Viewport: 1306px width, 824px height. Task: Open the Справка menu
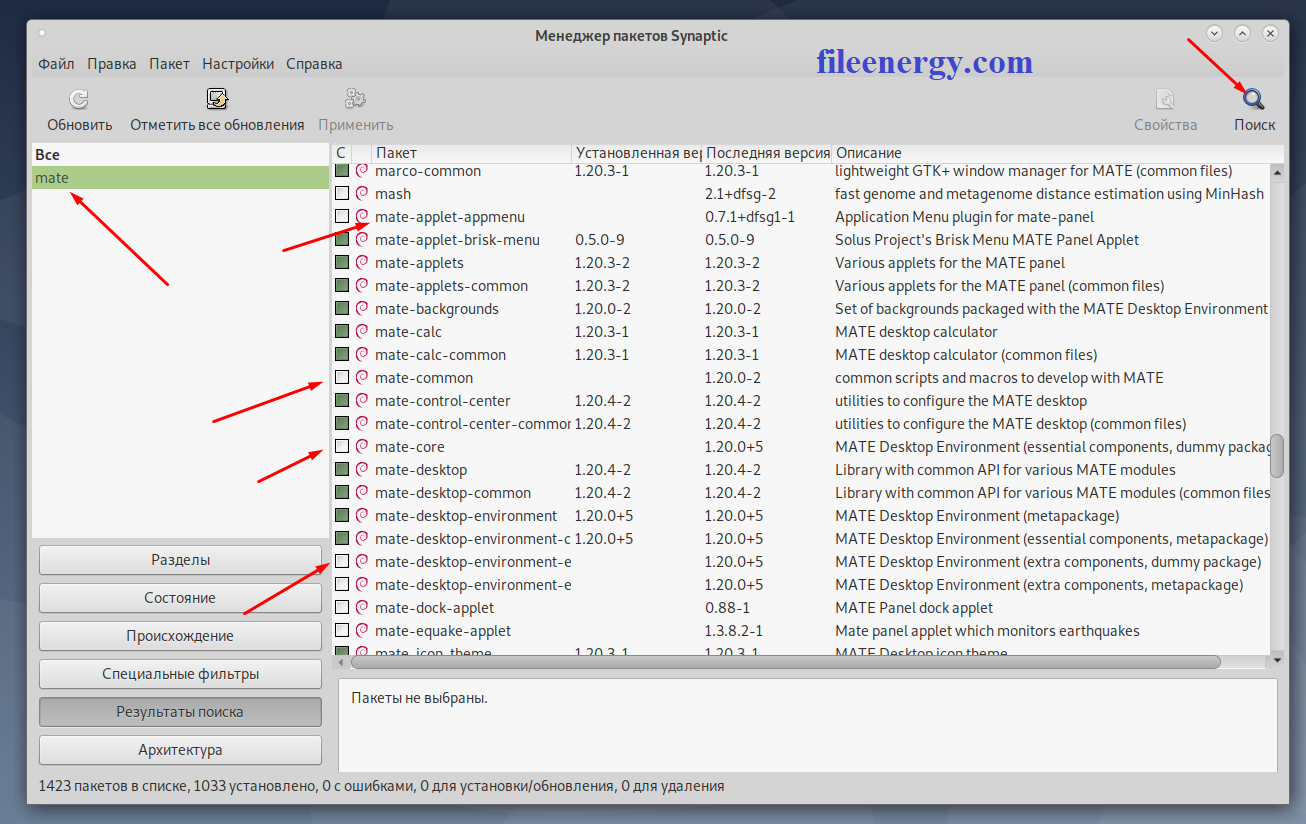tap(314, 63)
